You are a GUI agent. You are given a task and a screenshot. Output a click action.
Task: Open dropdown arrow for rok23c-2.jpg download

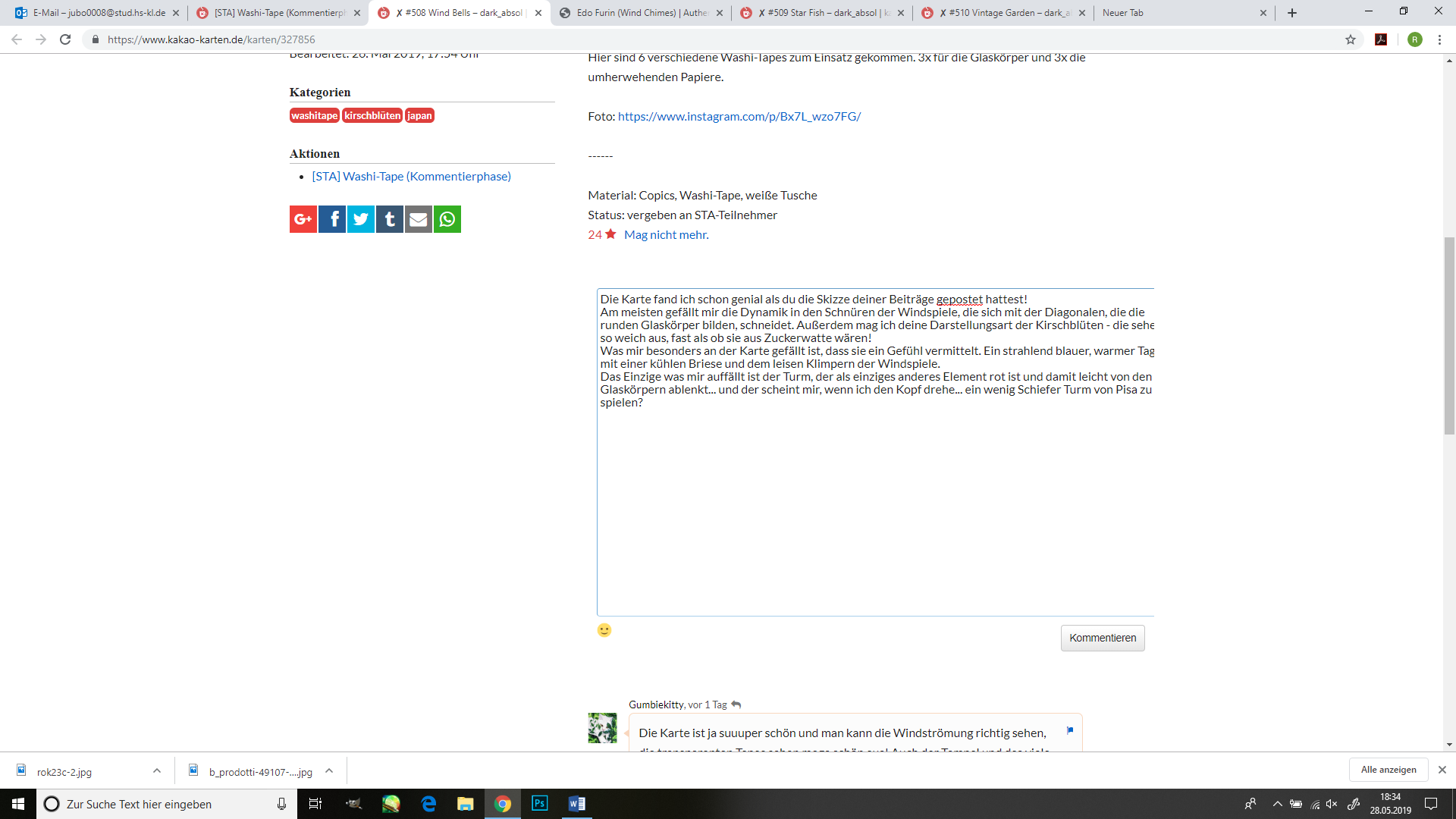click(157, 770)
